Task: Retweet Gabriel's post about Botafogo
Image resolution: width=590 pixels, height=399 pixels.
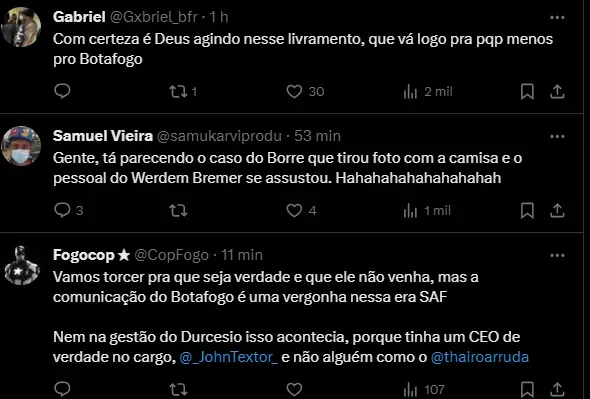Action: [x=183, y=91]
